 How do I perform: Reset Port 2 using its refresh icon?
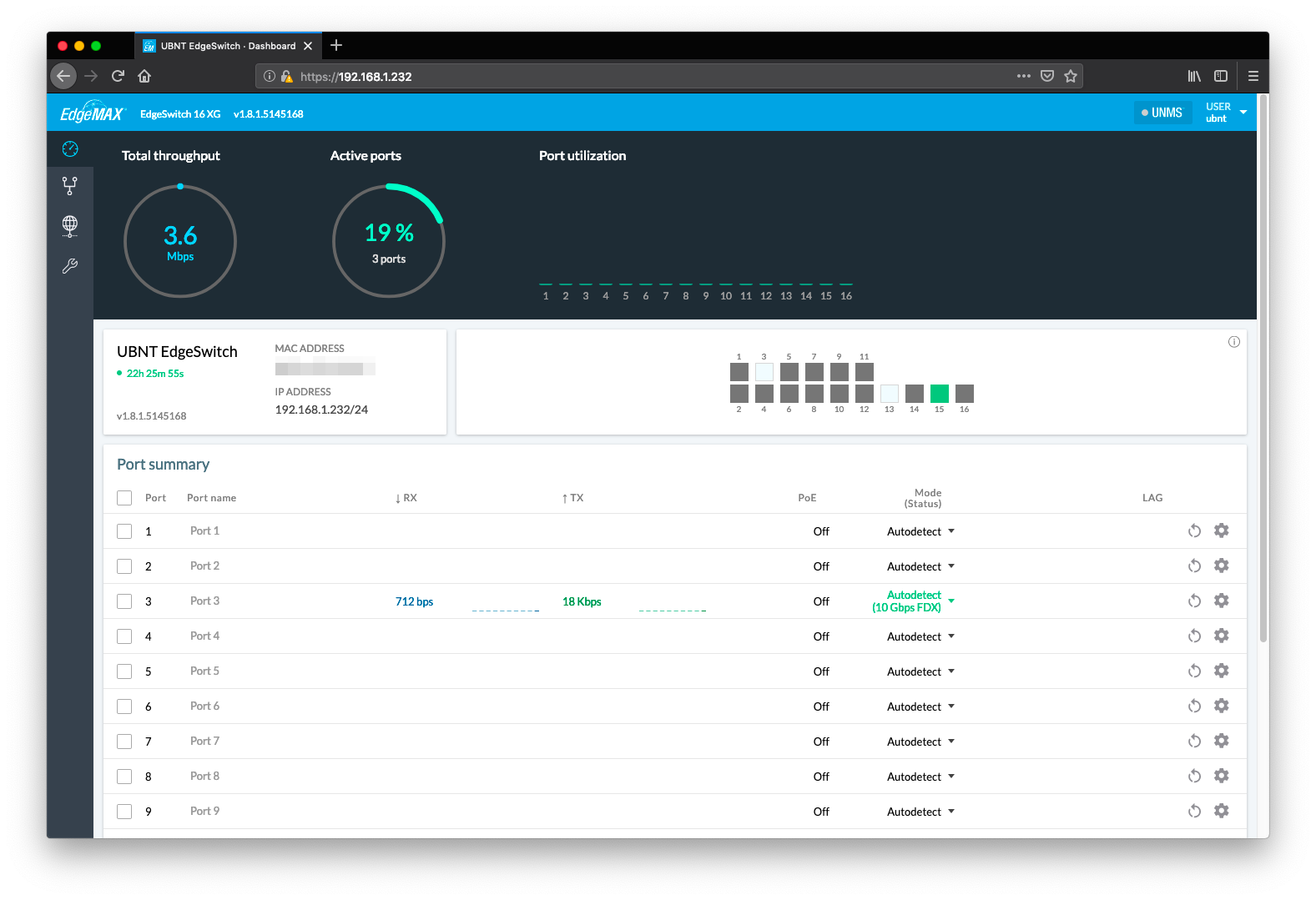click(x=1195, y=566)
